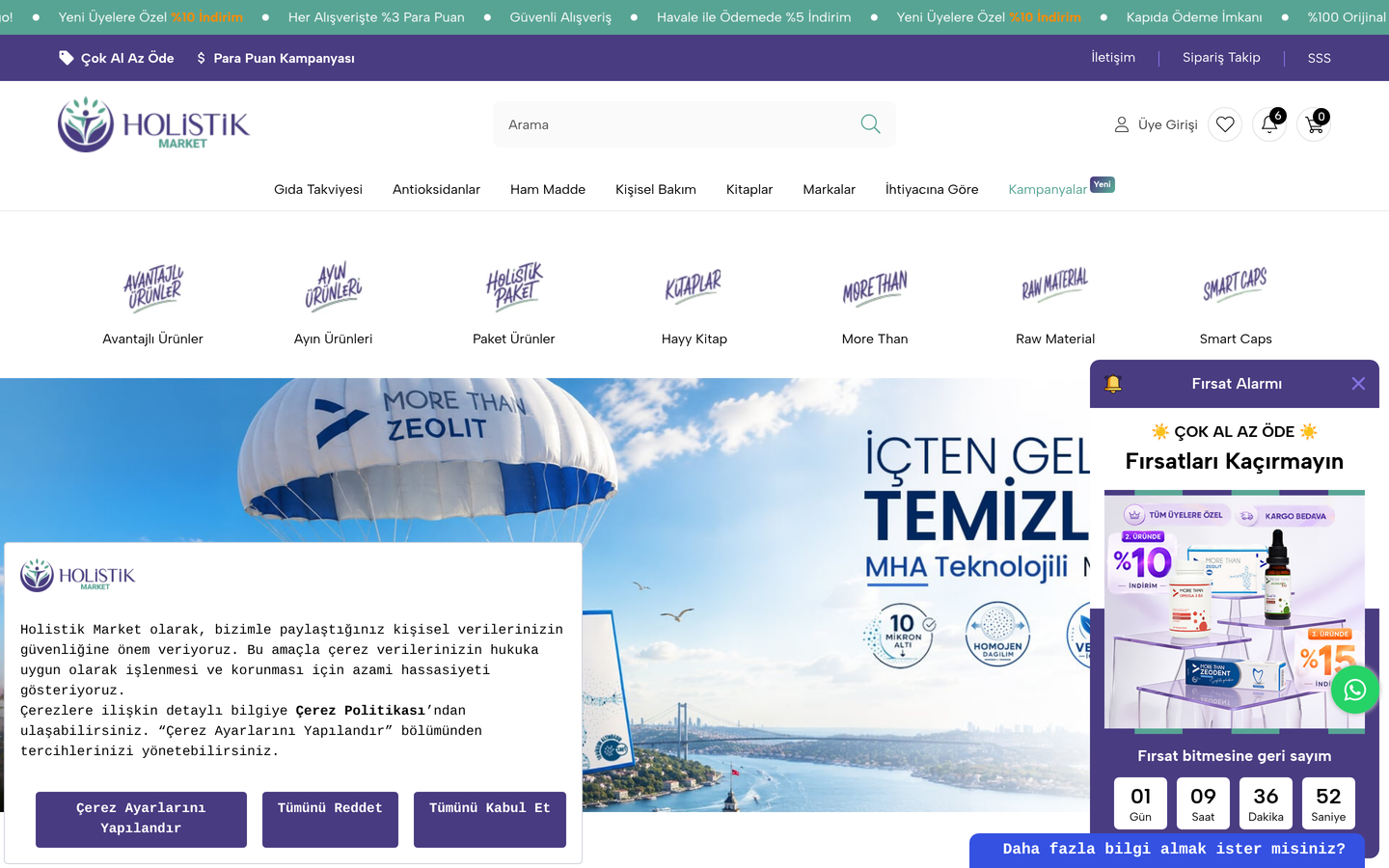Click the search magnifier icon

click(x=870, y=123)
